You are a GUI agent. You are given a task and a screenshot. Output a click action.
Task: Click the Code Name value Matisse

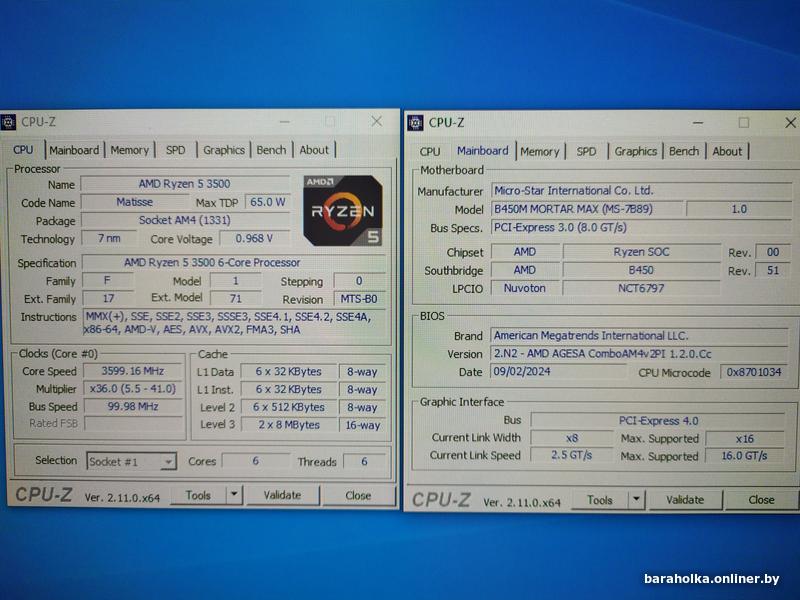pos(134,202)
